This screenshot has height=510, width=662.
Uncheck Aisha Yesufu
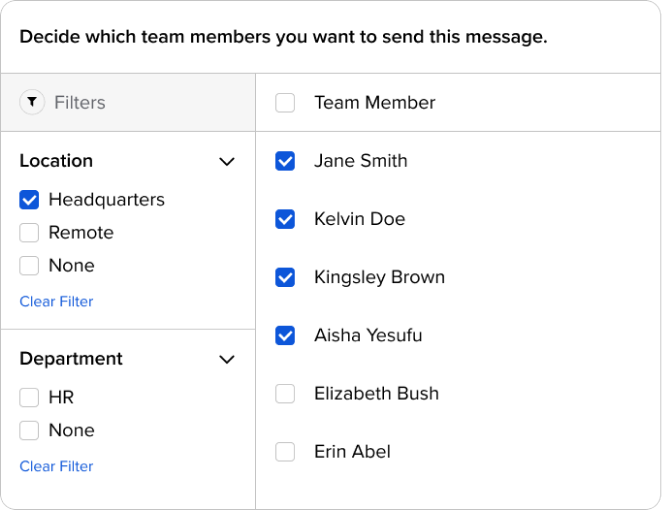click(x=285, y=335)
